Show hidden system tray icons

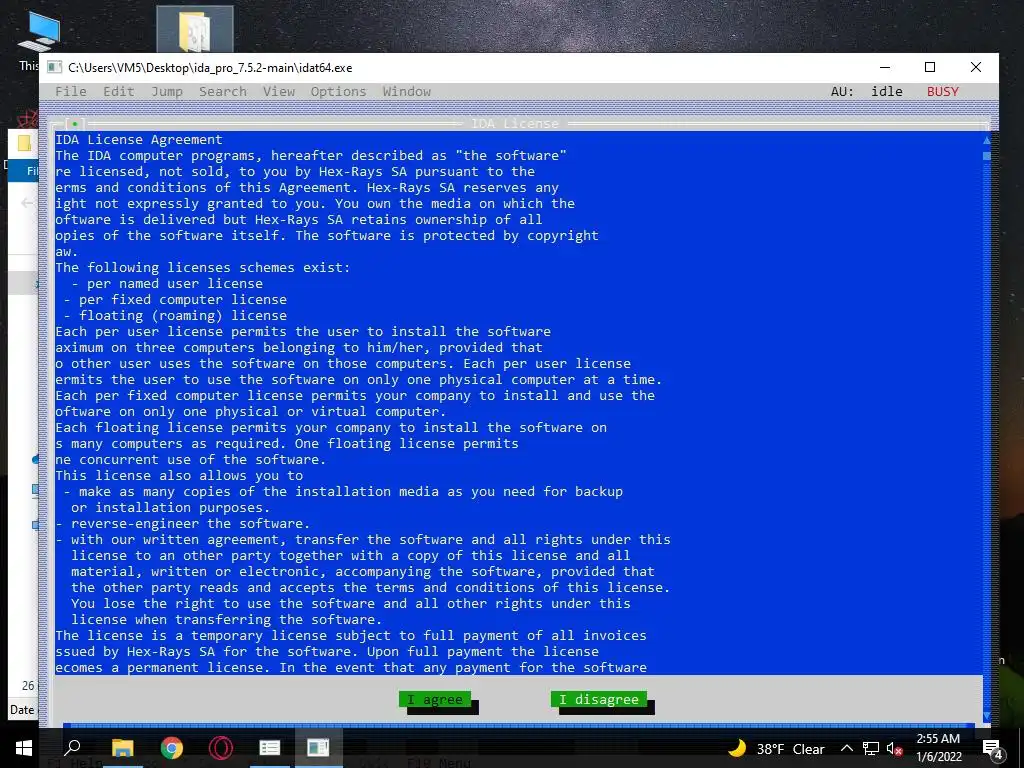846,748
